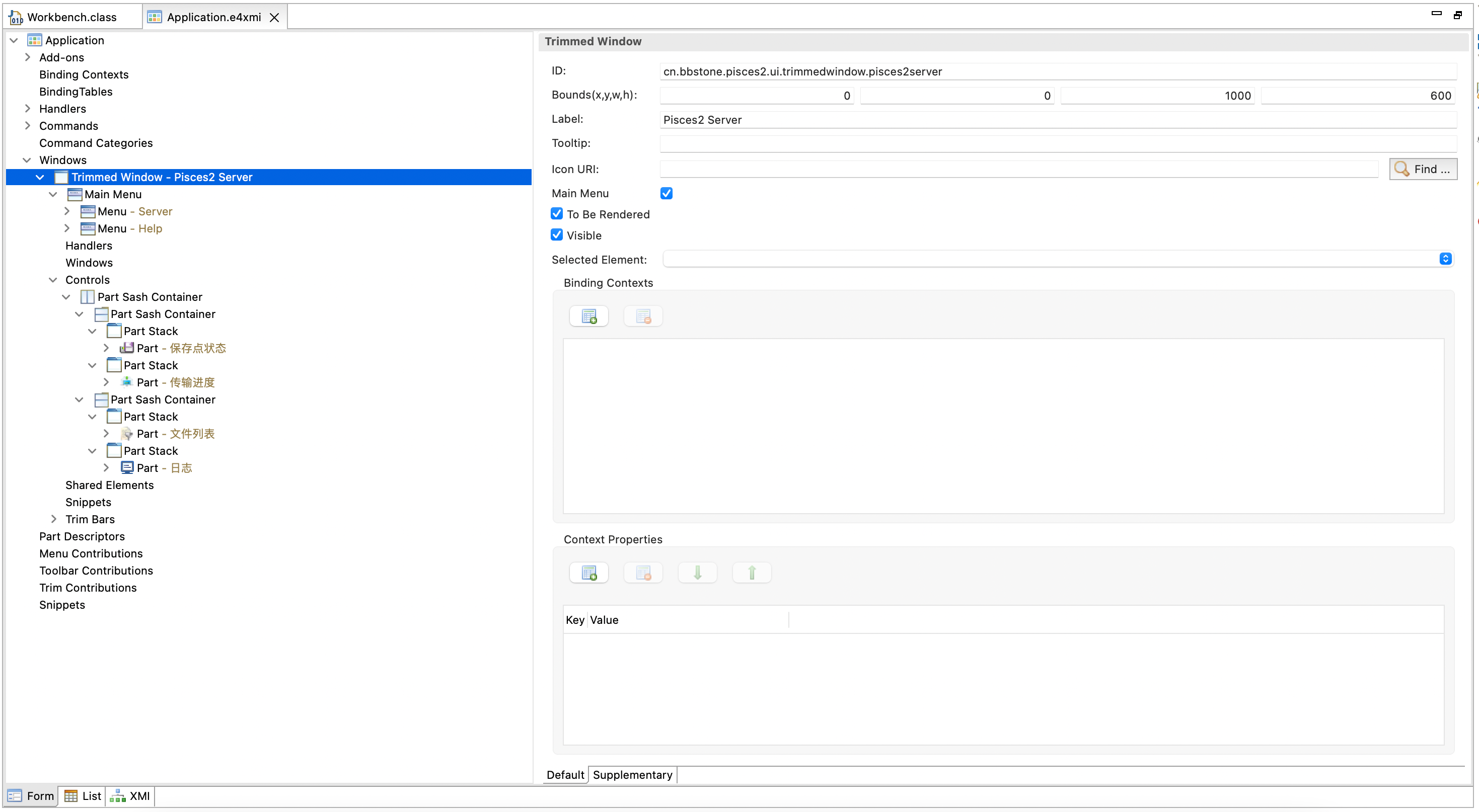Image resolution: width=1479 pixels, height=812 pixels.
Task: Click remove icon in Context Properties section
Action: (x=642, y=573)
